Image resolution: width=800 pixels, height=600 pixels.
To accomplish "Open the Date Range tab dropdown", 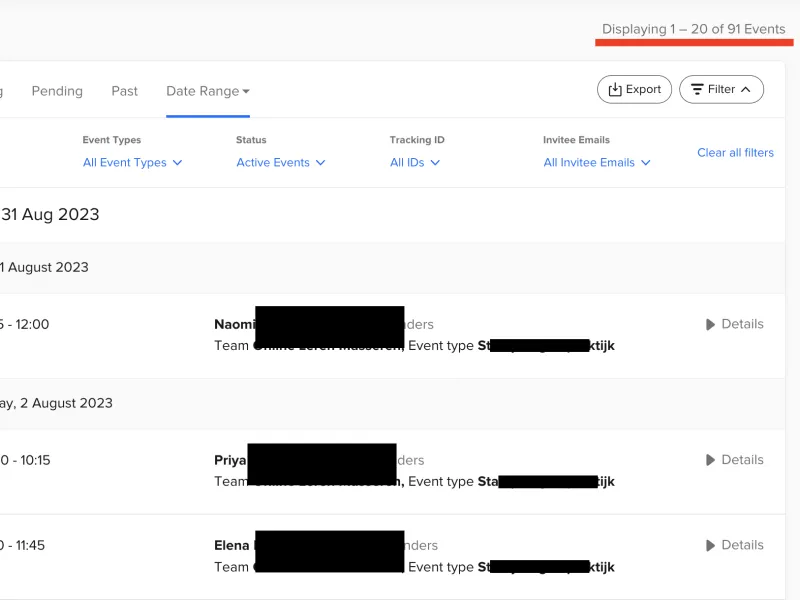I will (x=208, y=91).
